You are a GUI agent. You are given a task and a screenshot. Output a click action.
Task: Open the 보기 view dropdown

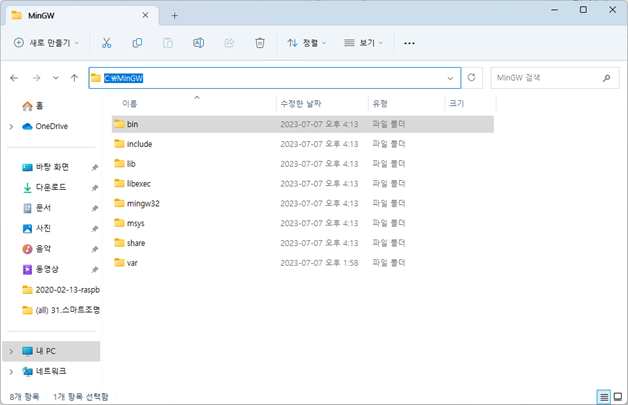tap(364, 43)
